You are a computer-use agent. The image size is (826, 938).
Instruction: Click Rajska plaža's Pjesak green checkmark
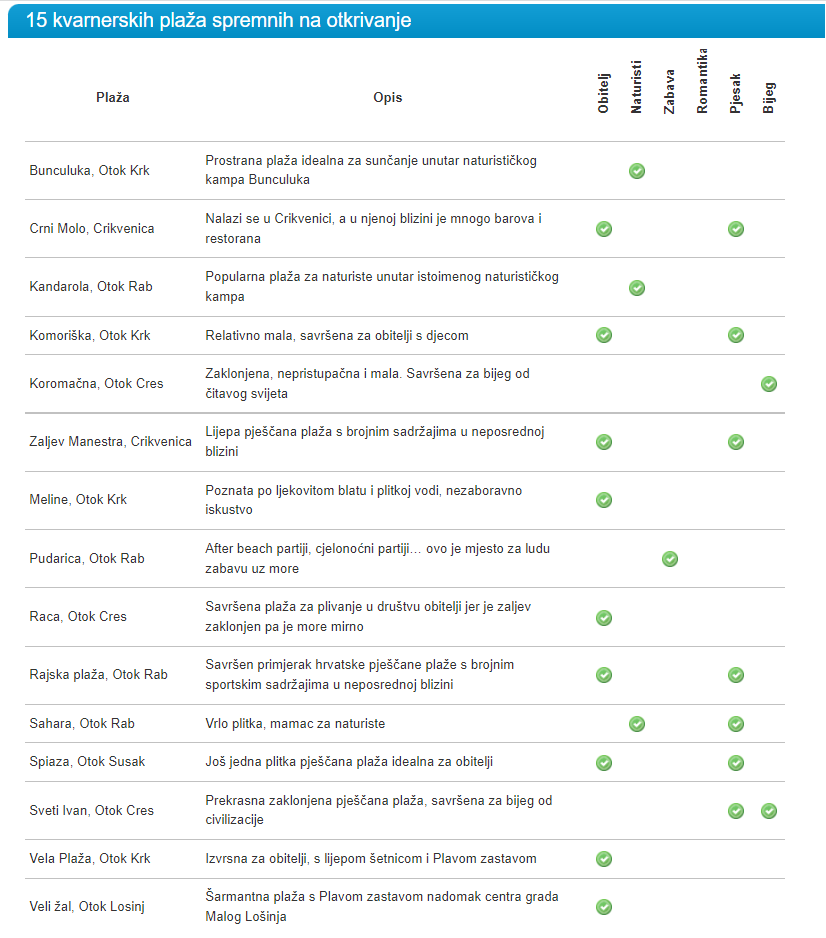tap(736, 675)
